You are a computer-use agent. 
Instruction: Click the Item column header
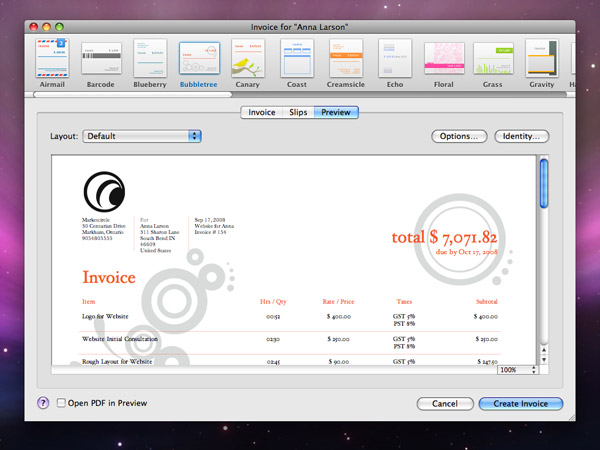point(88,302)
